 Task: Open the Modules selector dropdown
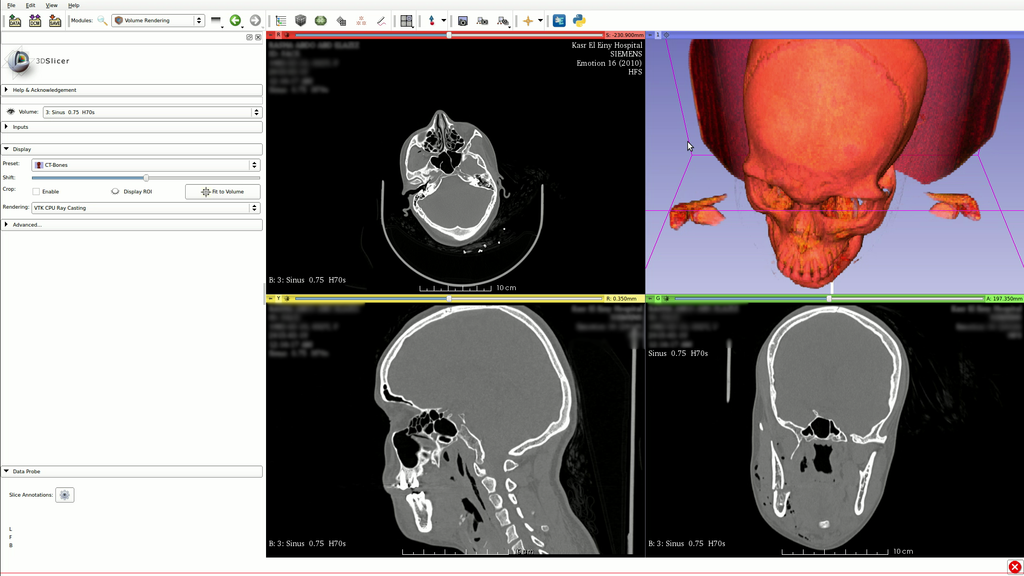click(x=158, y=21)
